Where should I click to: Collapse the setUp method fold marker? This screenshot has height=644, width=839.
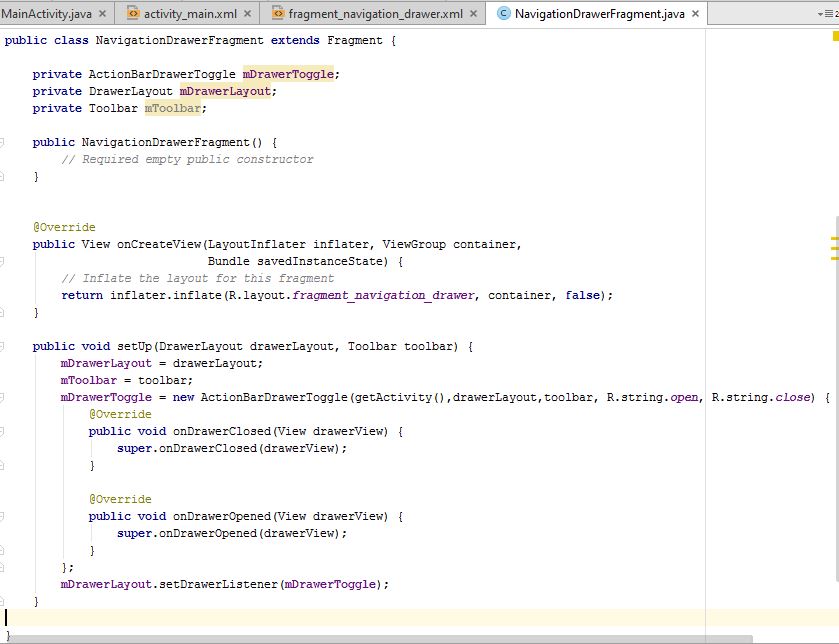[x=3, y=346]
